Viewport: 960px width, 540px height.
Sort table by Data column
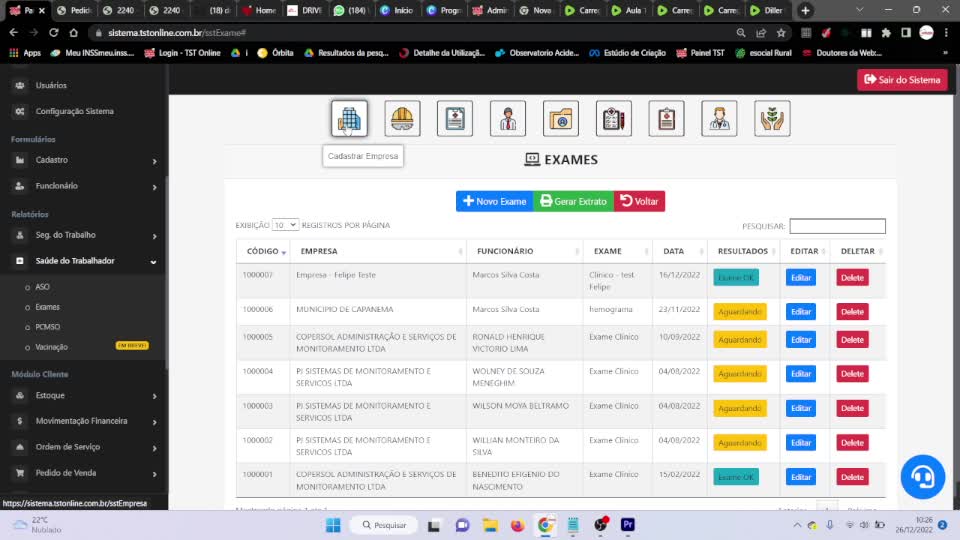(680, 251)
